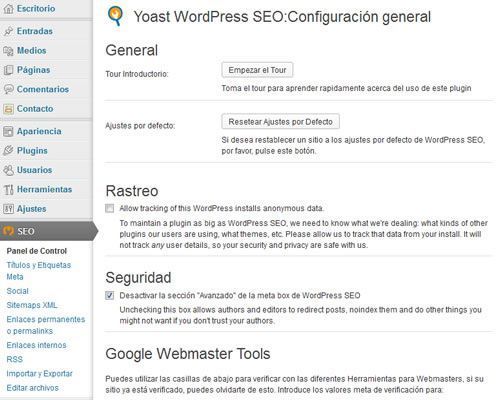Click the Herramientas tools icon
The image size is (500, 400).
pyautogui.click(x=8, y=189)
